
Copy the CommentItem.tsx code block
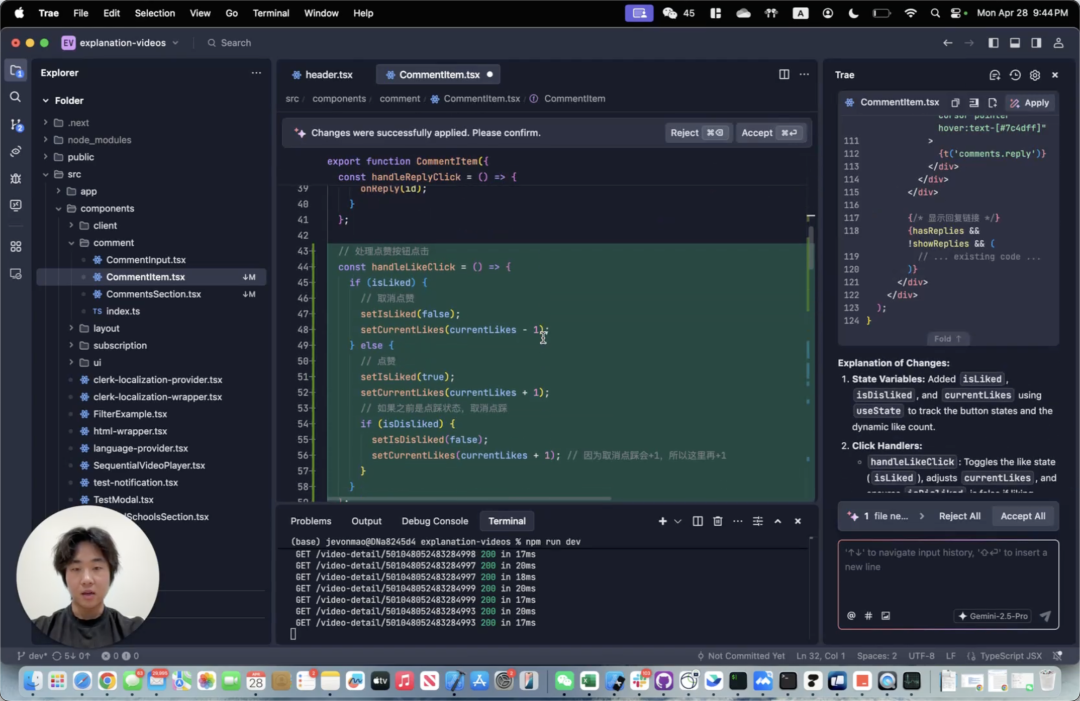point(956,103)
